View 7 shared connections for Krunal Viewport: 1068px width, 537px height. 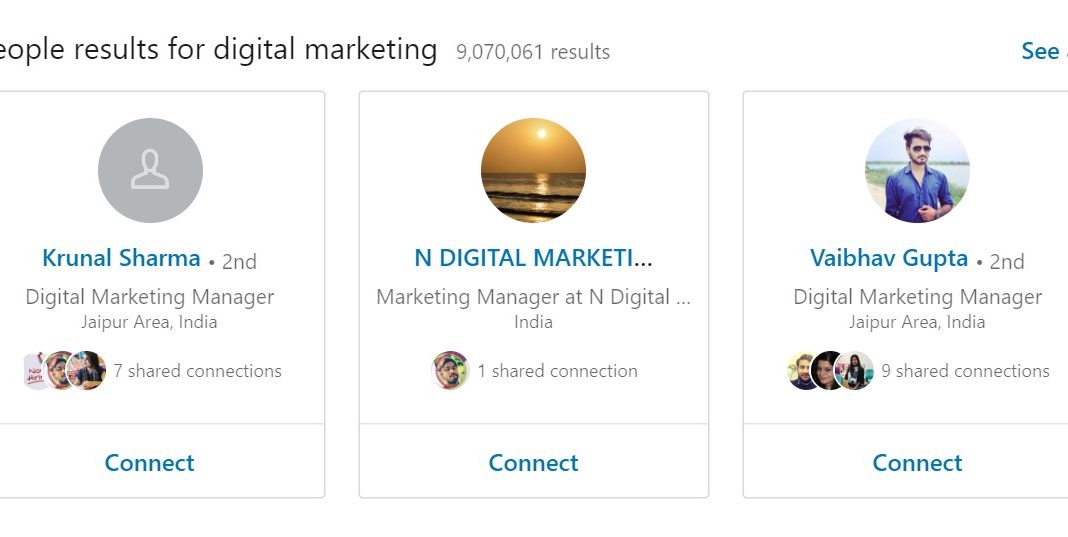pos(197,371)
